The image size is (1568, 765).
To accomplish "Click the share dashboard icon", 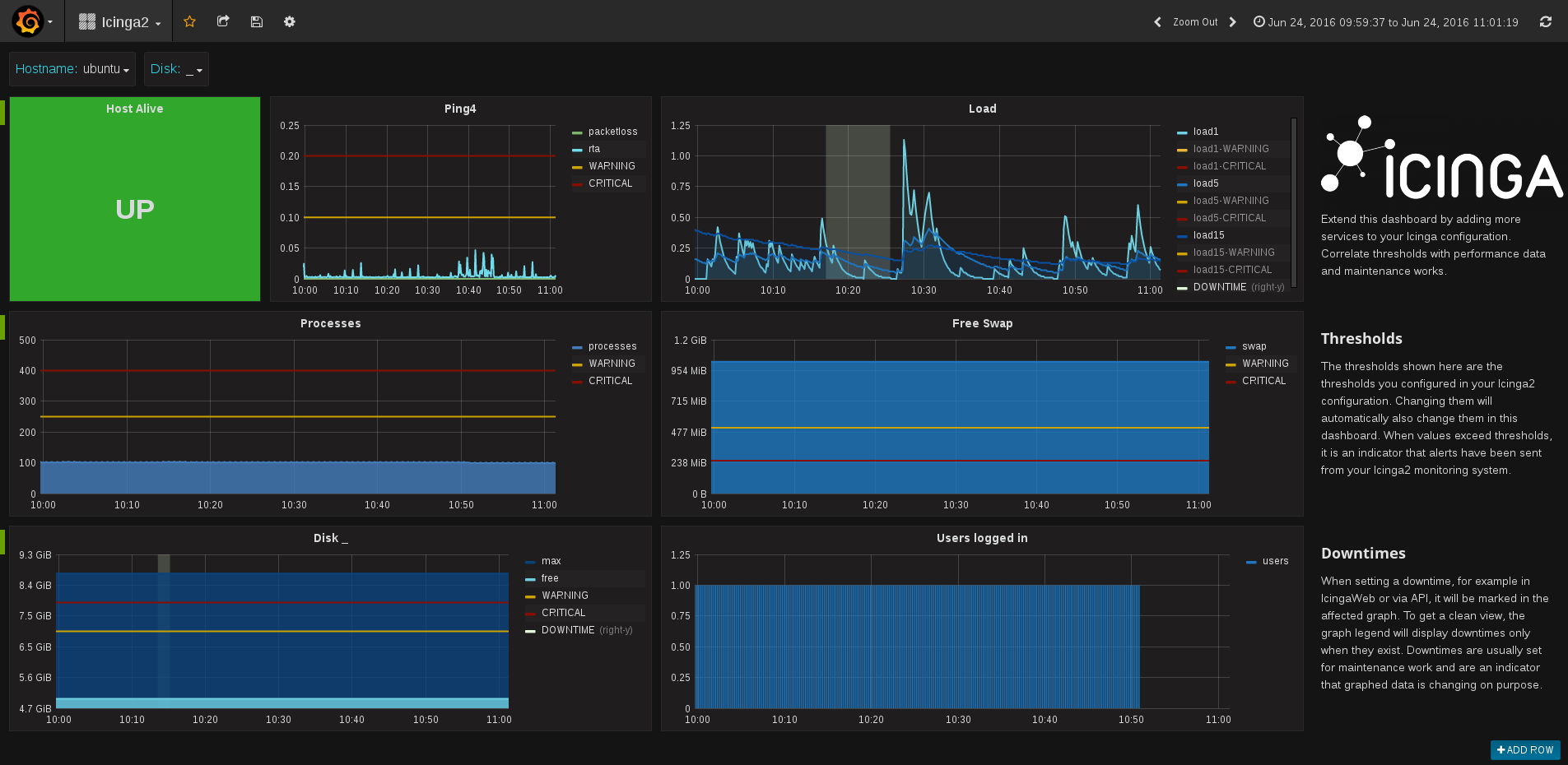I will click(223, 21).
